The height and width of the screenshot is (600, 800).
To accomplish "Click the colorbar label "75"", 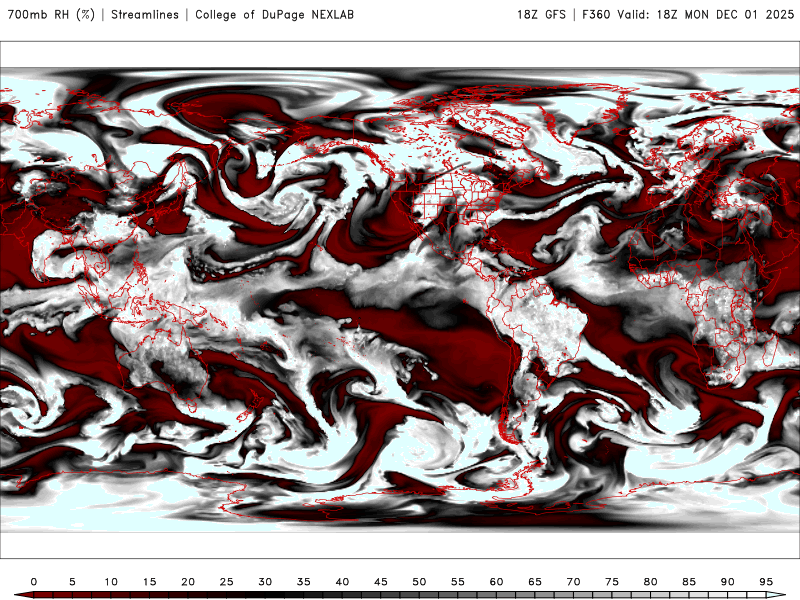I will tap(612, 582).
